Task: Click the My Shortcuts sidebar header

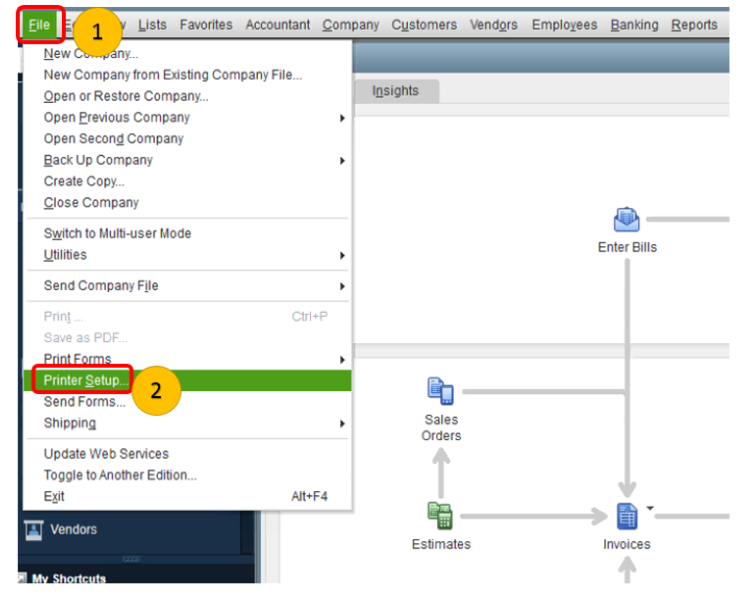Action: 69,578
